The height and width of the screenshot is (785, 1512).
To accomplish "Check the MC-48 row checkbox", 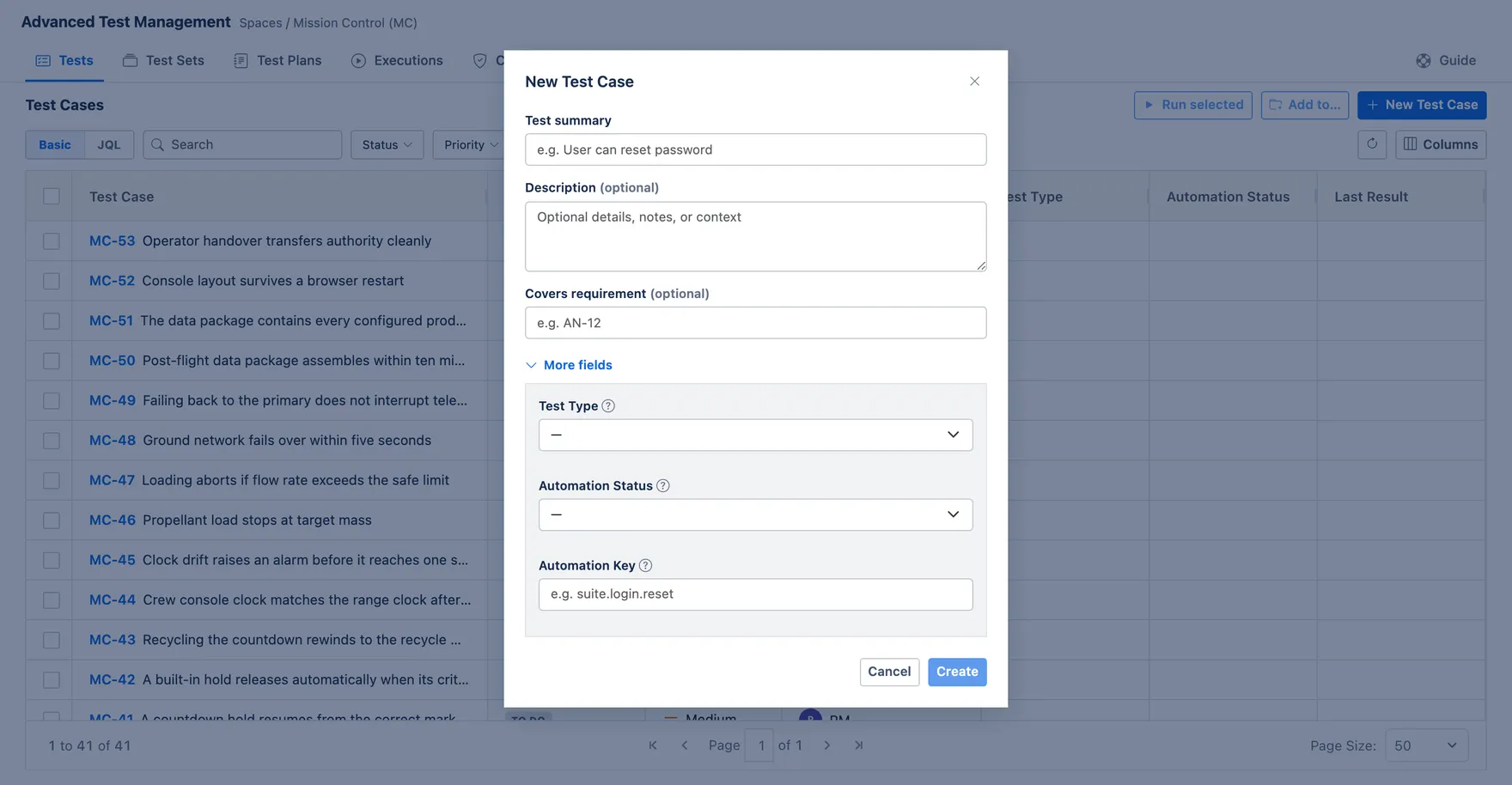I will coord(52,441).
